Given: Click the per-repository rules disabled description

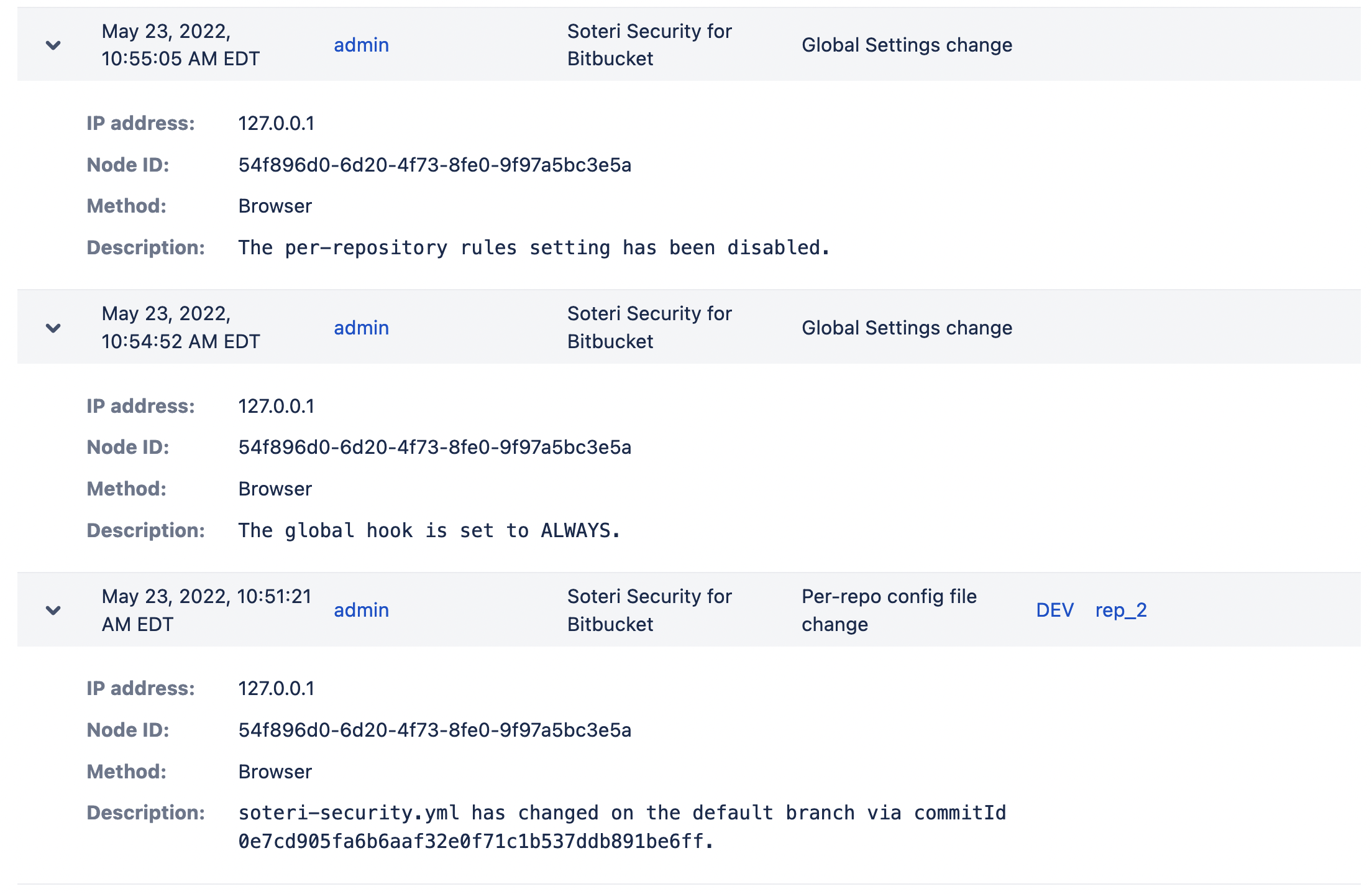Looking at the screenshot, I should (x=534, y=248).
